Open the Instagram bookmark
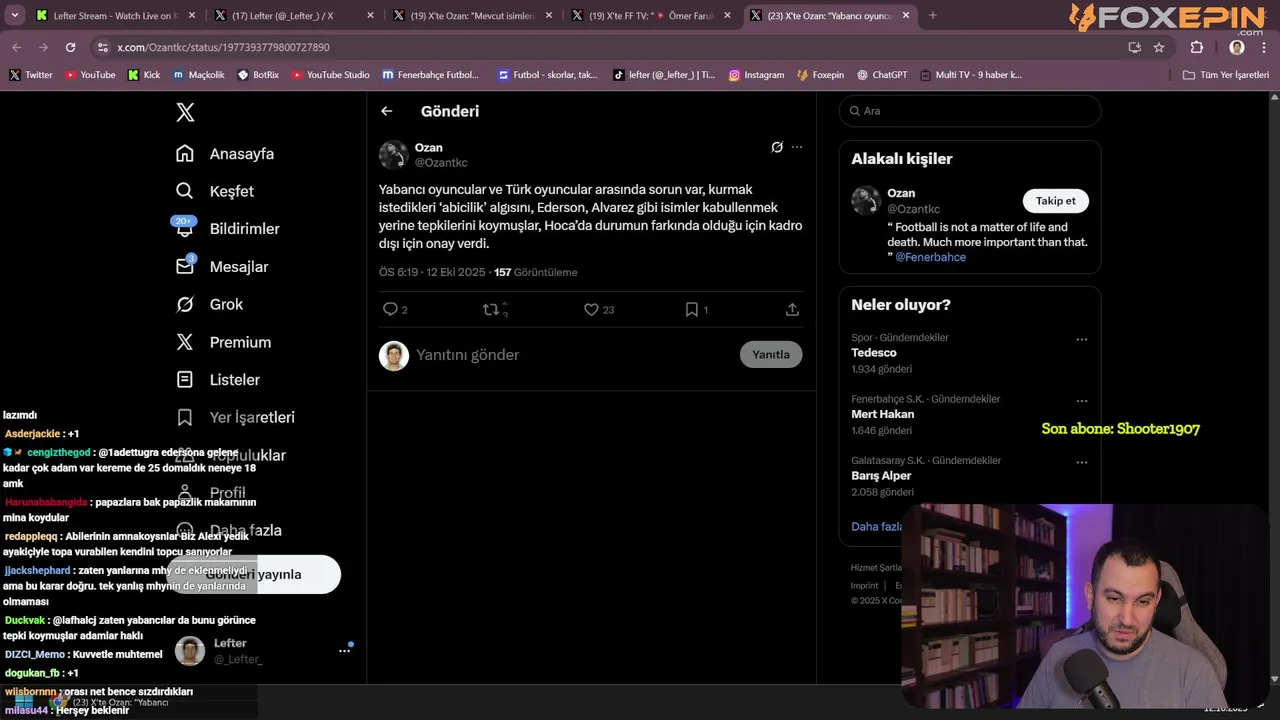Screen dimensions: 1280x720 [756, 75]
